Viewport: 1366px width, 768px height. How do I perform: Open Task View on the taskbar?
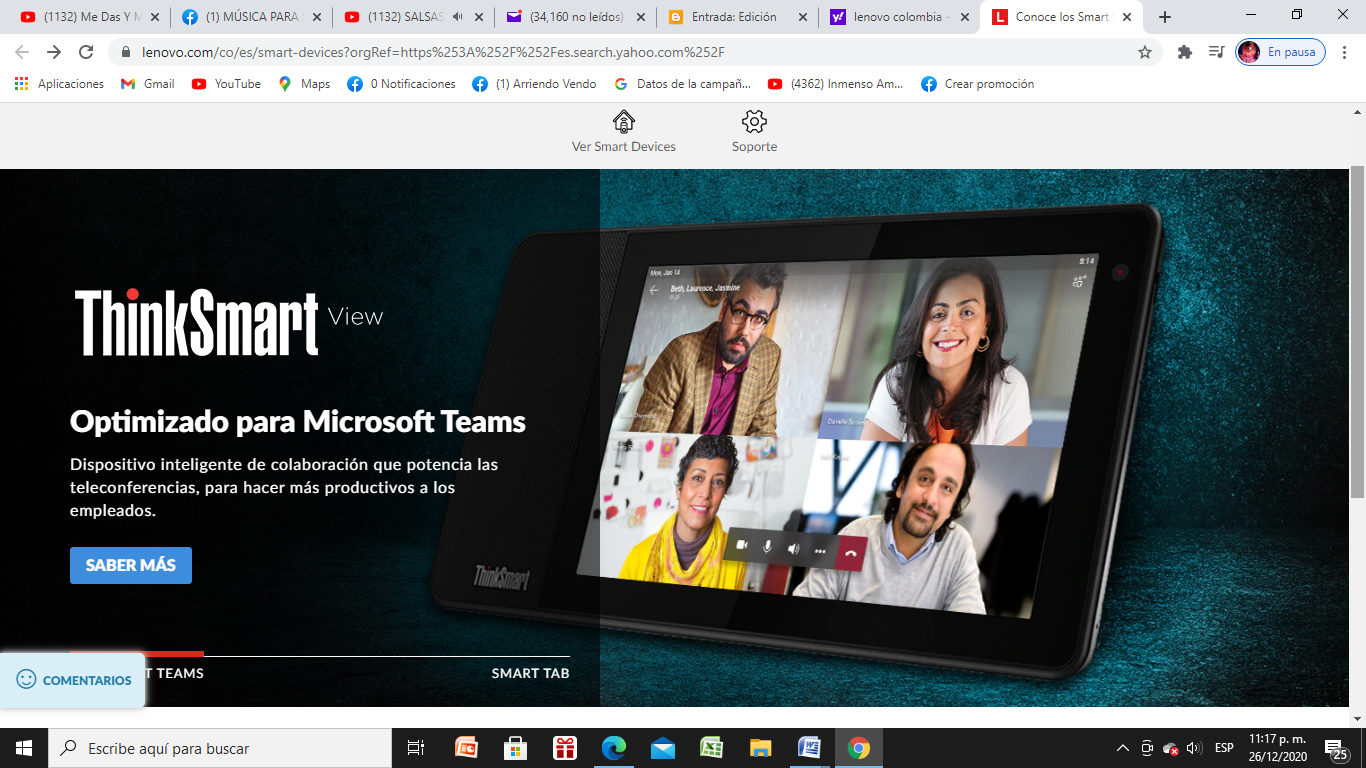[417, 748]
